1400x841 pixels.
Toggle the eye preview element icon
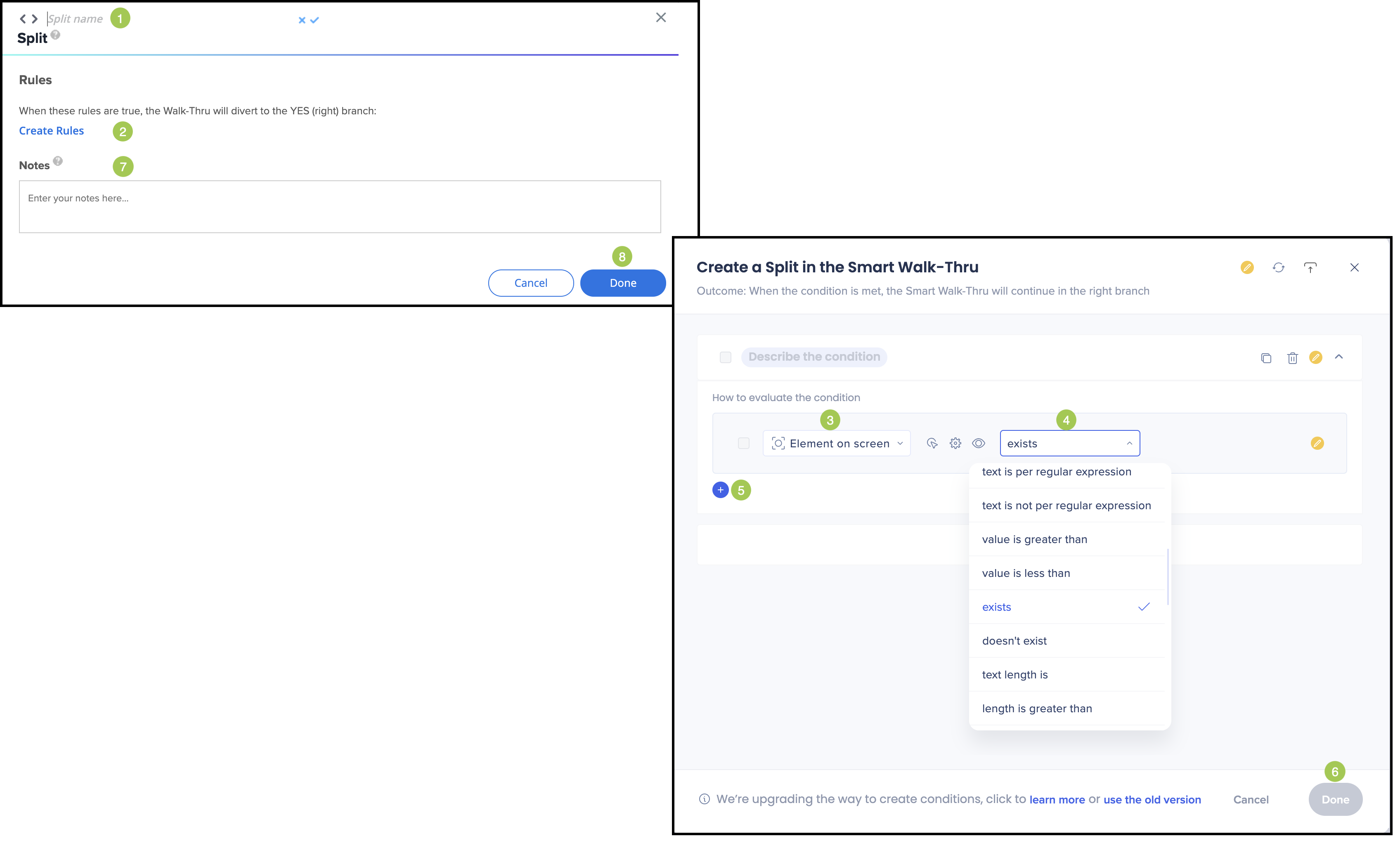click(x=978, y=443)
